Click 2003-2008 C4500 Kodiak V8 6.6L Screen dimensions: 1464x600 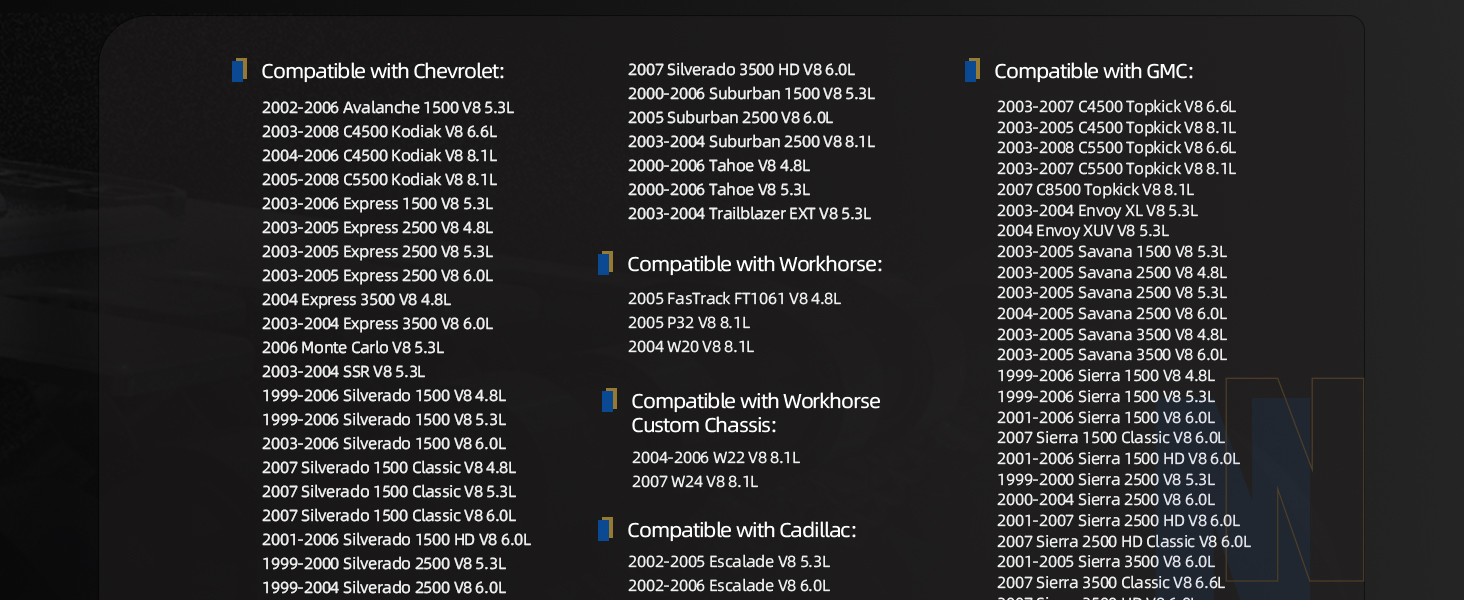coord(380,131)
